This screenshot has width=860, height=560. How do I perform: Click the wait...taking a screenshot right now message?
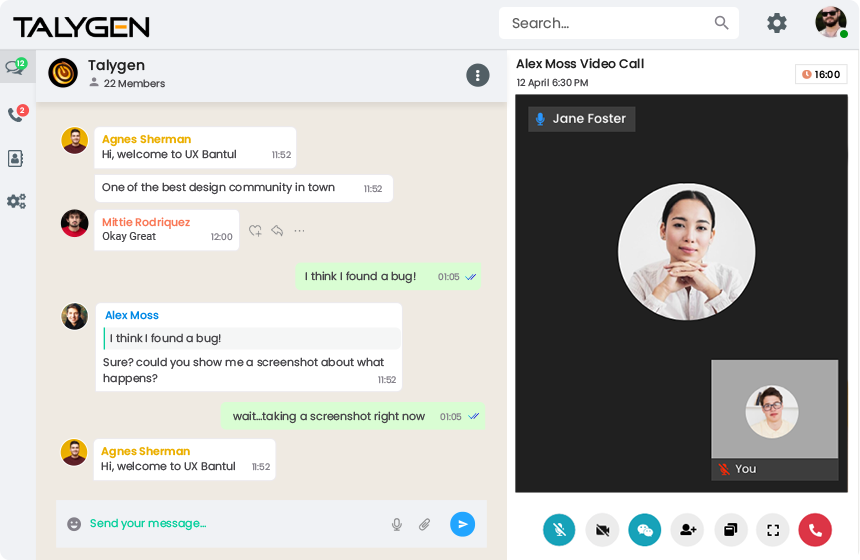click(x=353, y=416)
